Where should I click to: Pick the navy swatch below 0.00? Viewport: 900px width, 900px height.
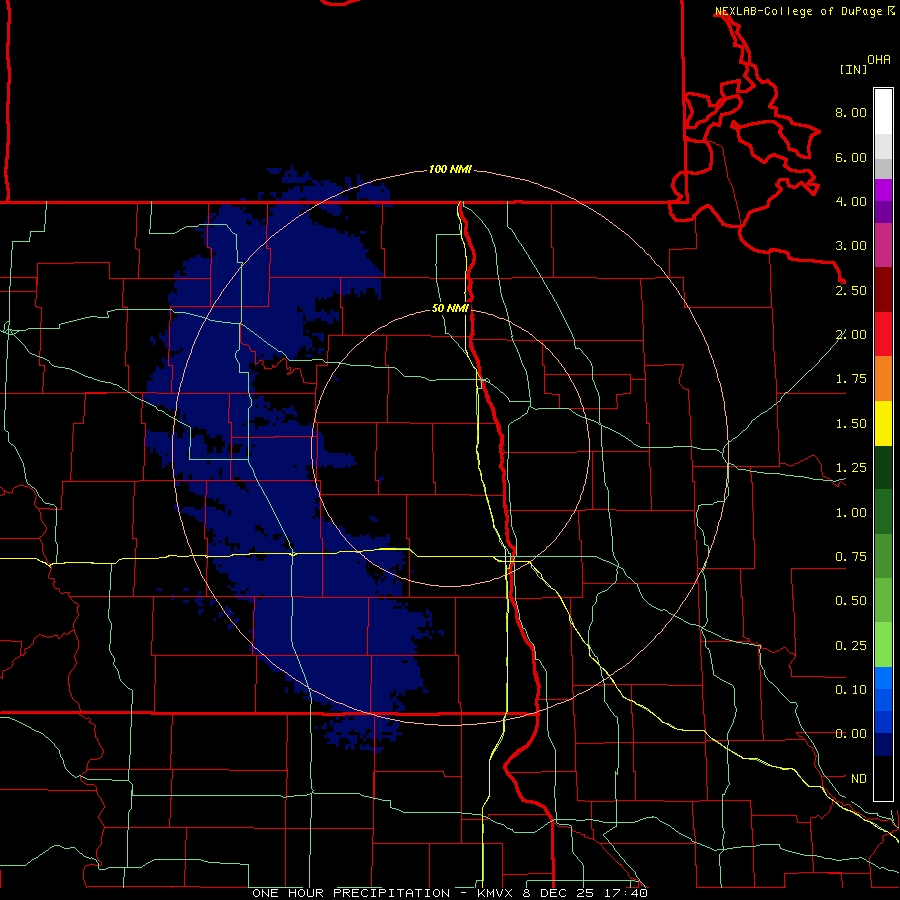(x=883, y=744)
